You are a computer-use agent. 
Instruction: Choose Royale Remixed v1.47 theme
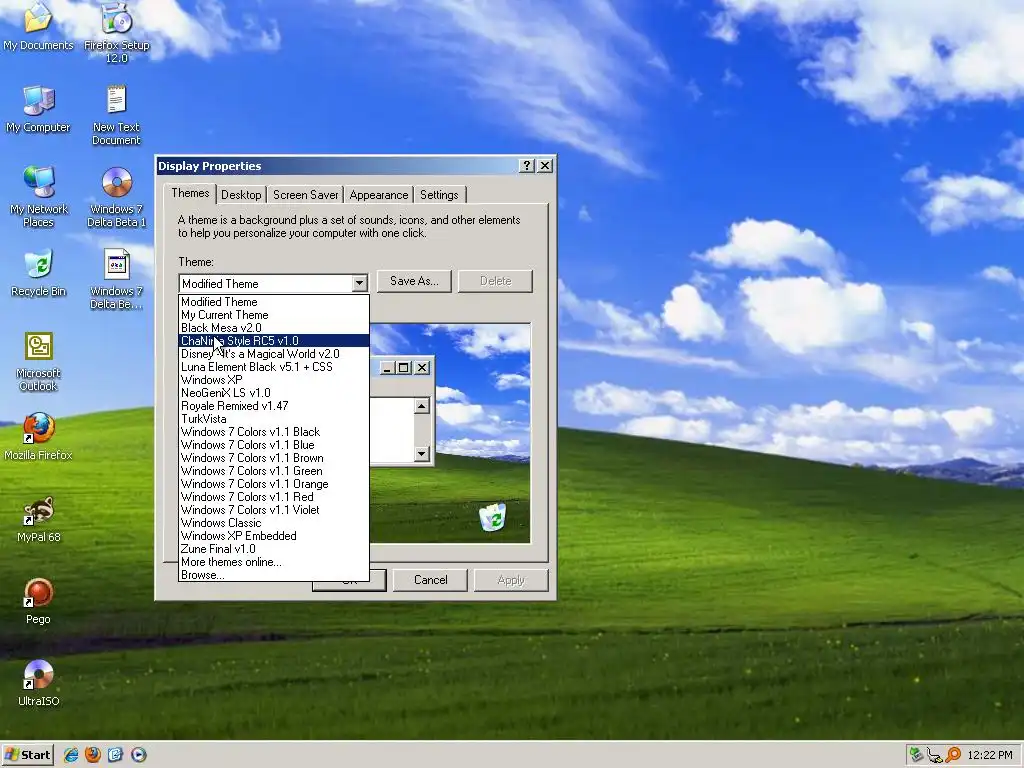click(x=274, y=406)
